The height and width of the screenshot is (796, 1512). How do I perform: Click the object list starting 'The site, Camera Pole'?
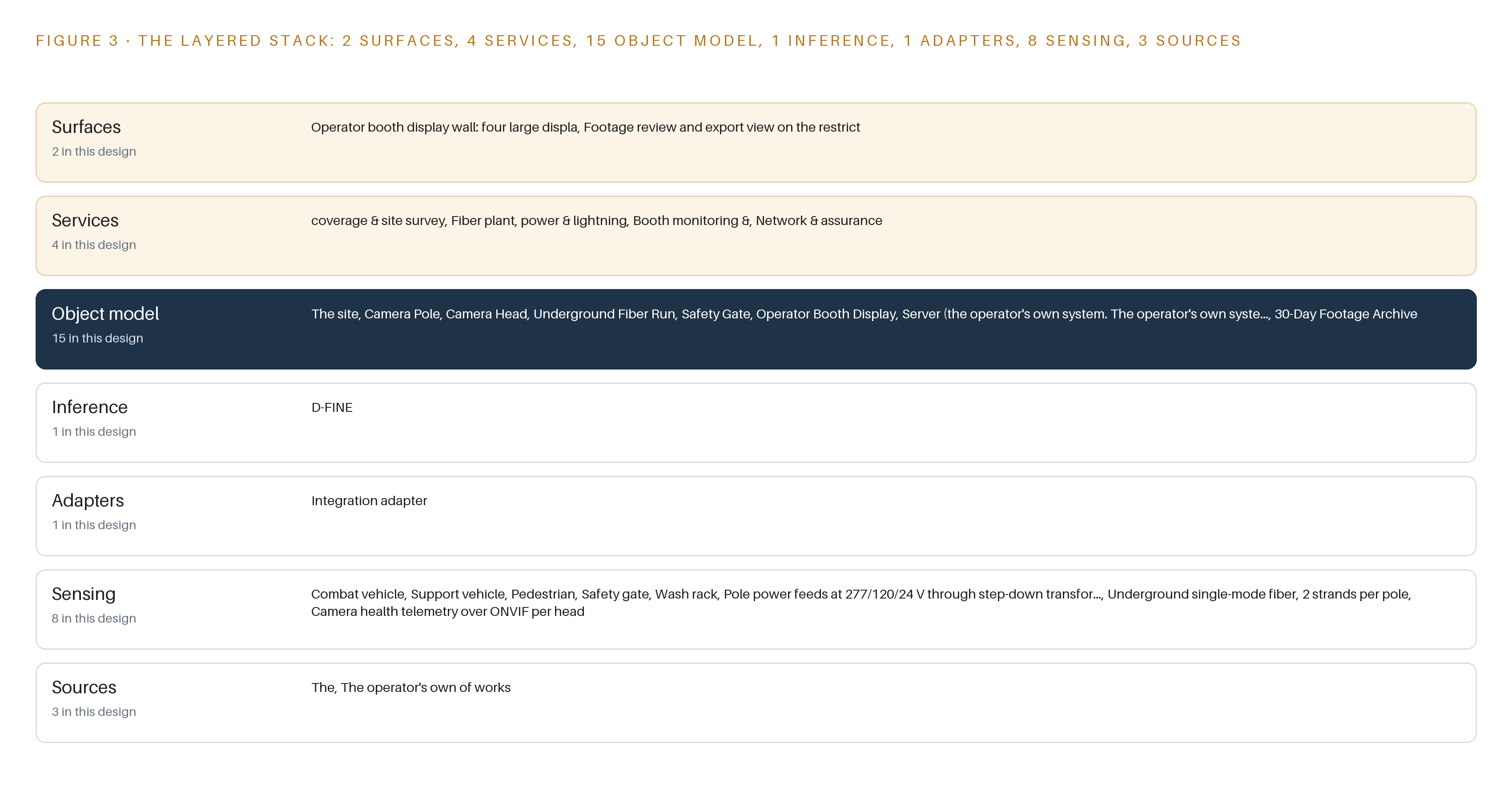(864, 314)
